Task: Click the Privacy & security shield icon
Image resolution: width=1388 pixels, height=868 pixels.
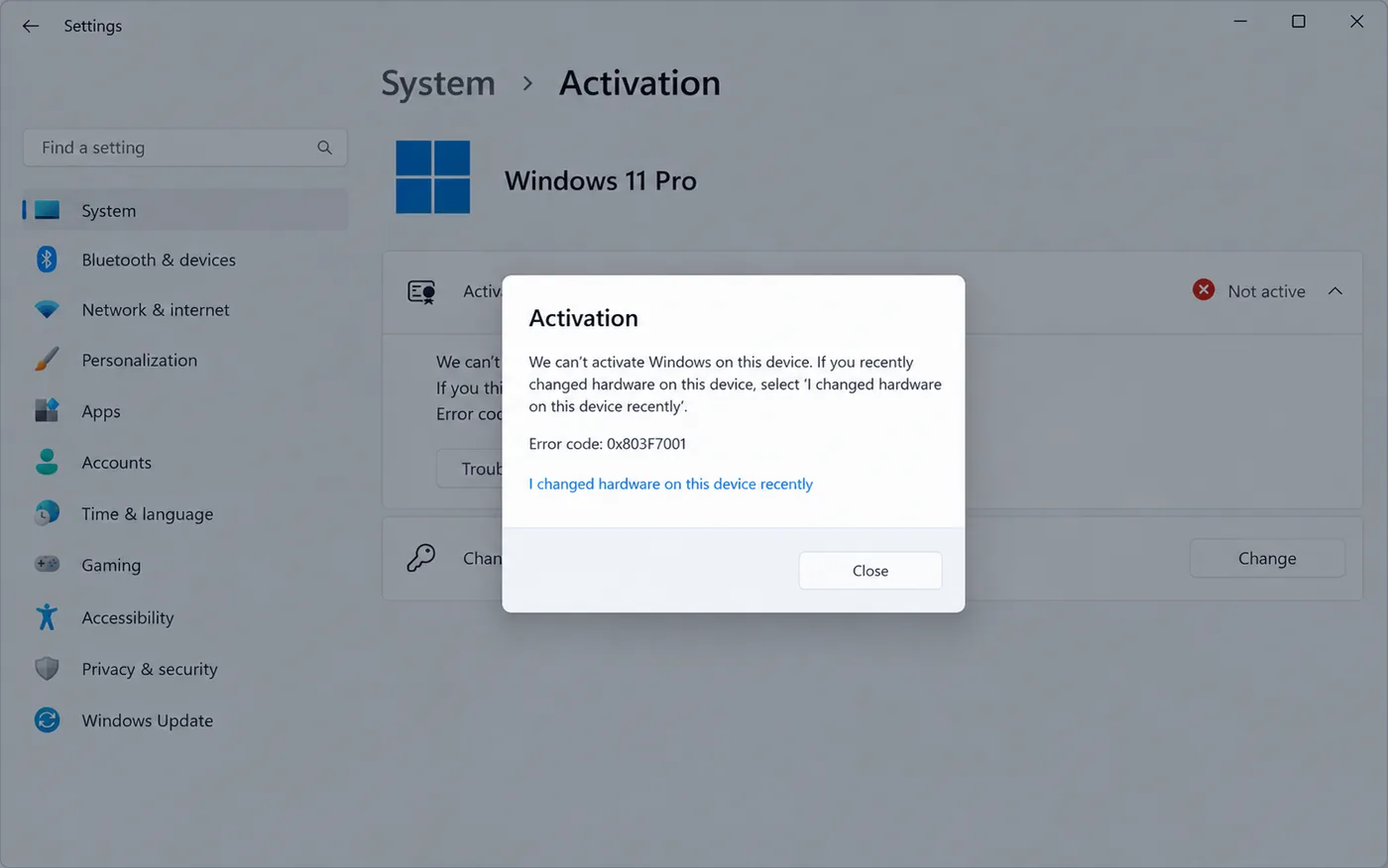Action: click(47, 669)
